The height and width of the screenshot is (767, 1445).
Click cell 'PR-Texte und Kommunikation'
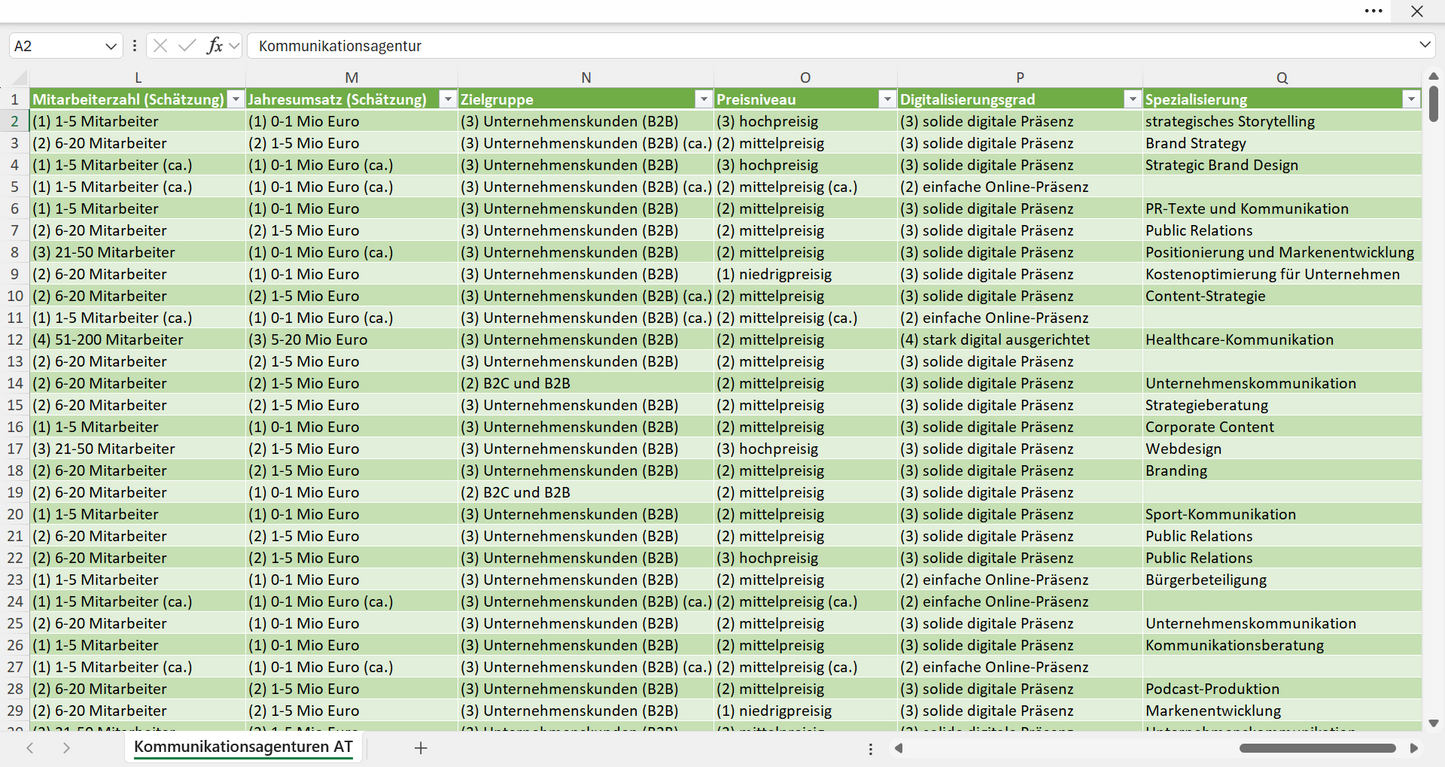coord(1282,208)
